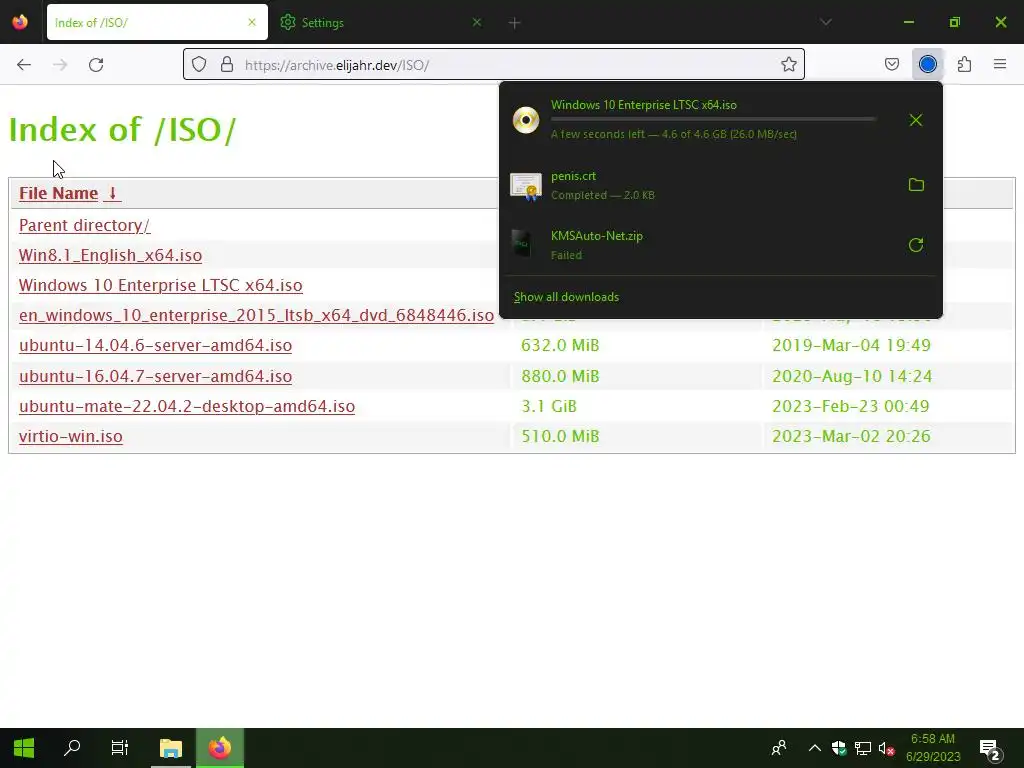Click the disc icon of the ISO download
1024x768 pixels.
[526, 120]
